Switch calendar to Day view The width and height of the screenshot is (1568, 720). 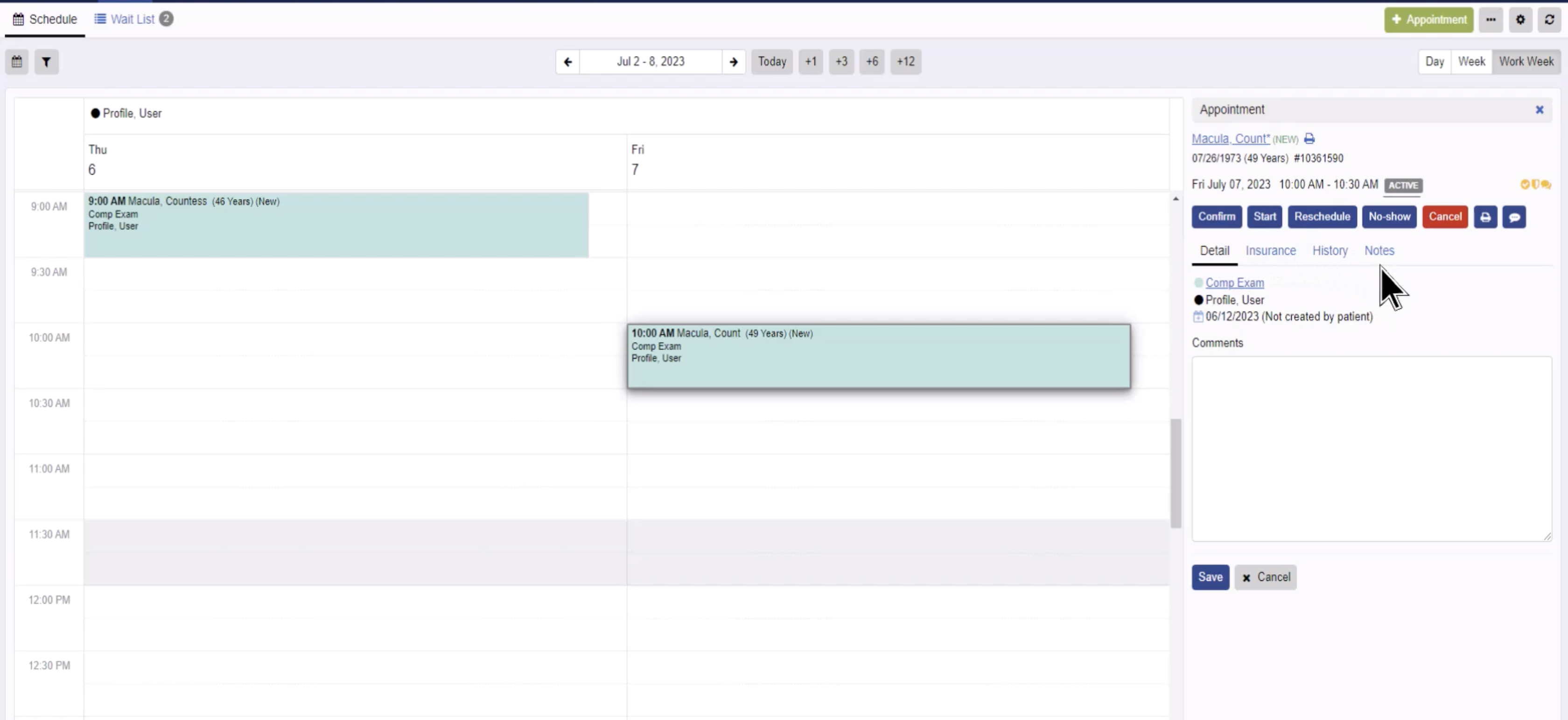[1434, 62]
